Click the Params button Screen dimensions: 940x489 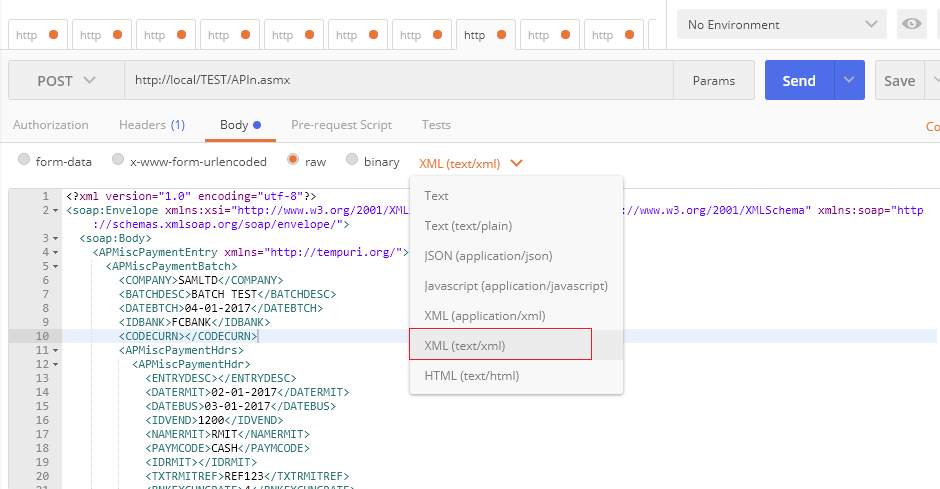pos(713,80)
